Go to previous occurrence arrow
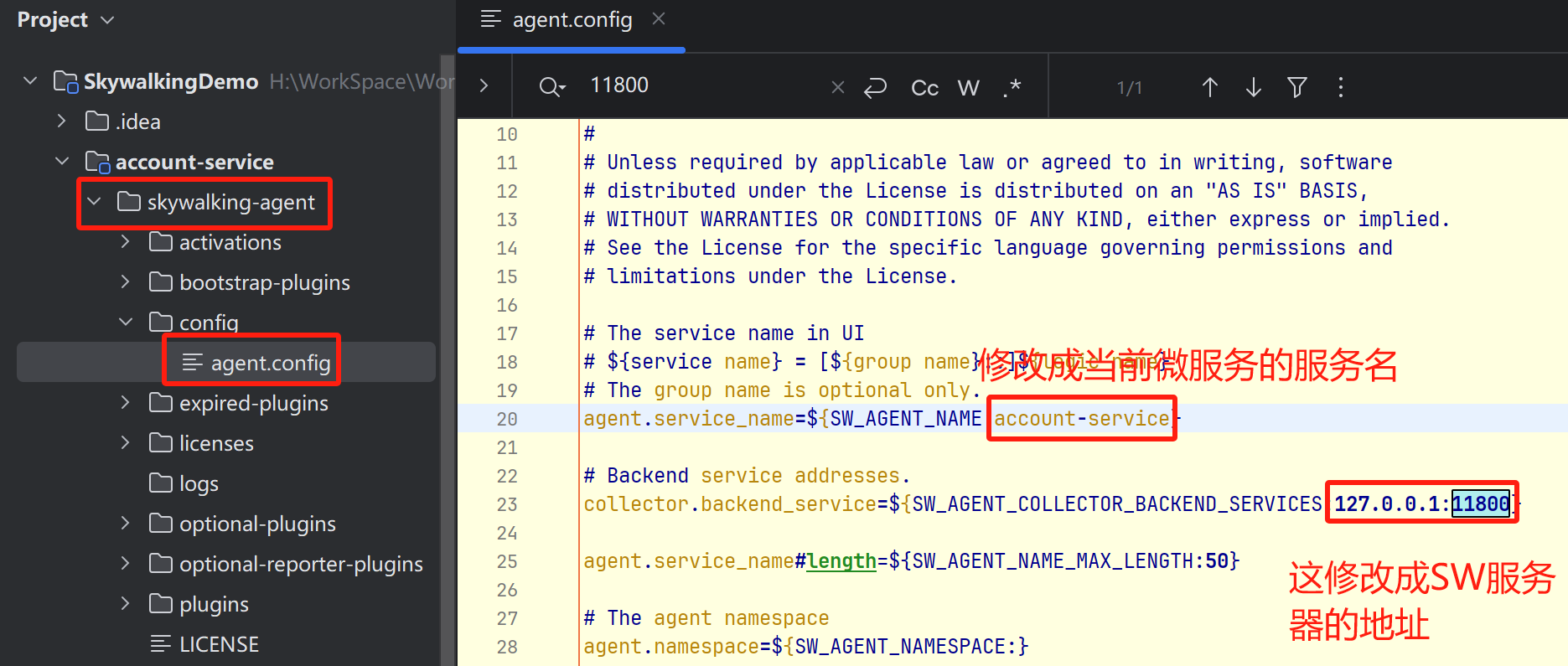Image resolution: width=1568 pixels, height=666 pixels. pyautogui.click(x=1209, y=87)
